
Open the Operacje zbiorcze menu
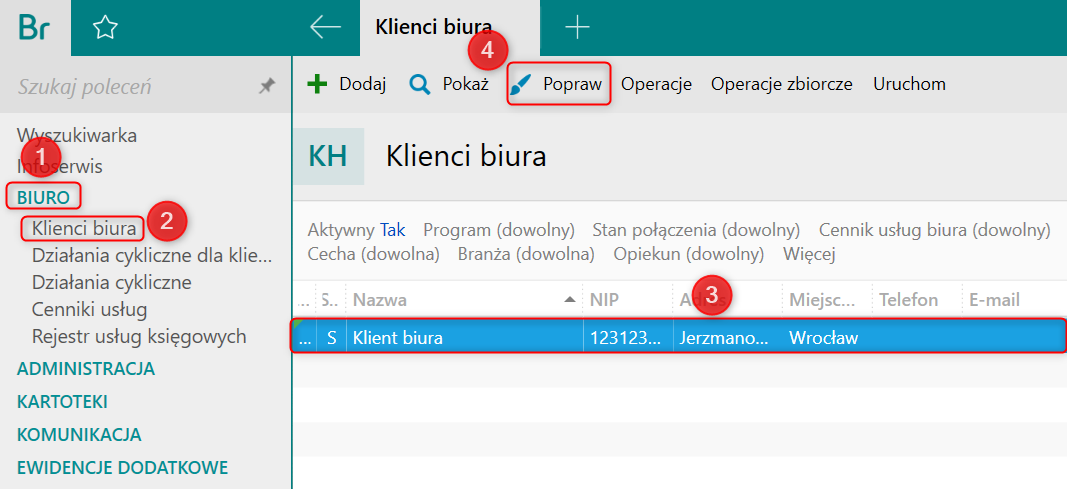point(782,84)
